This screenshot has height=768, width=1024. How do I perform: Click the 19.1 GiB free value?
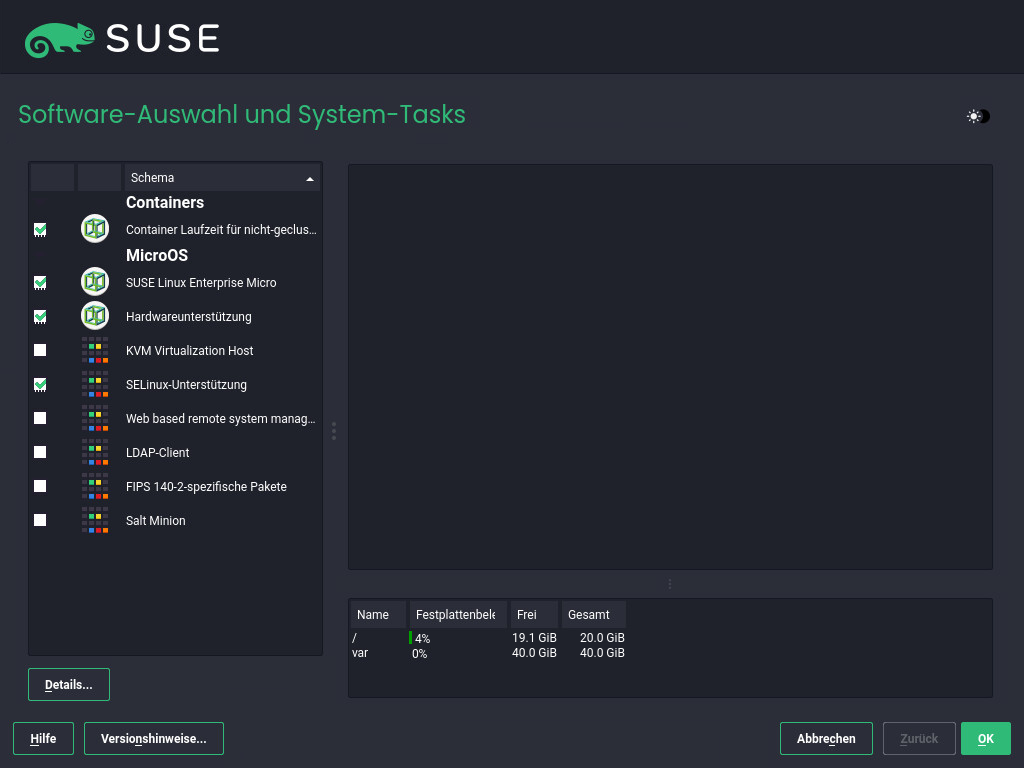(534, 637)
